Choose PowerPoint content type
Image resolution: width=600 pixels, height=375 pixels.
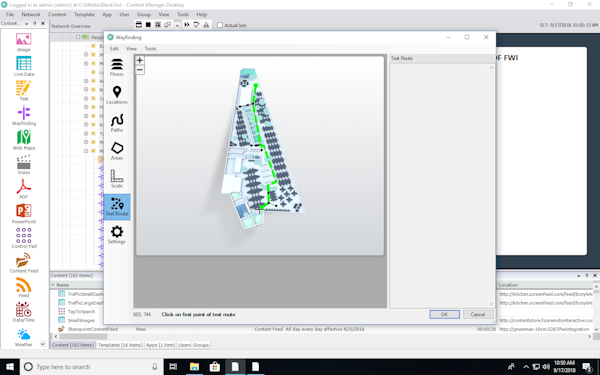[x=23, y=214]
